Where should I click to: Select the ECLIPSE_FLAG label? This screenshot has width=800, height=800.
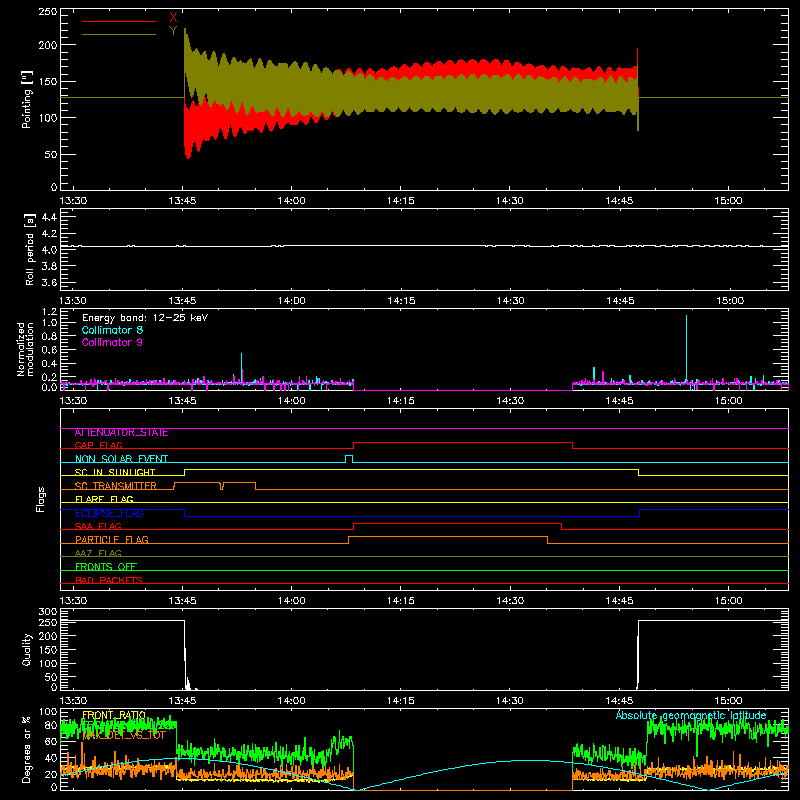coord(109,513)
